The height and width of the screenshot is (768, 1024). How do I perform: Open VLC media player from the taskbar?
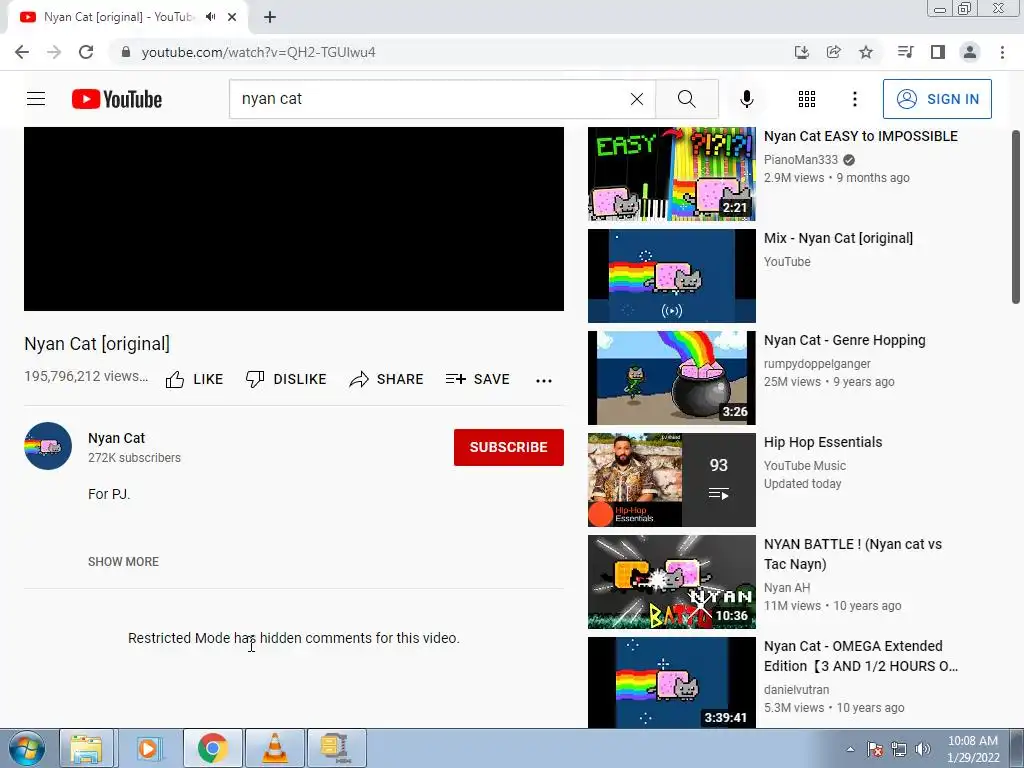tap(275, 748)
